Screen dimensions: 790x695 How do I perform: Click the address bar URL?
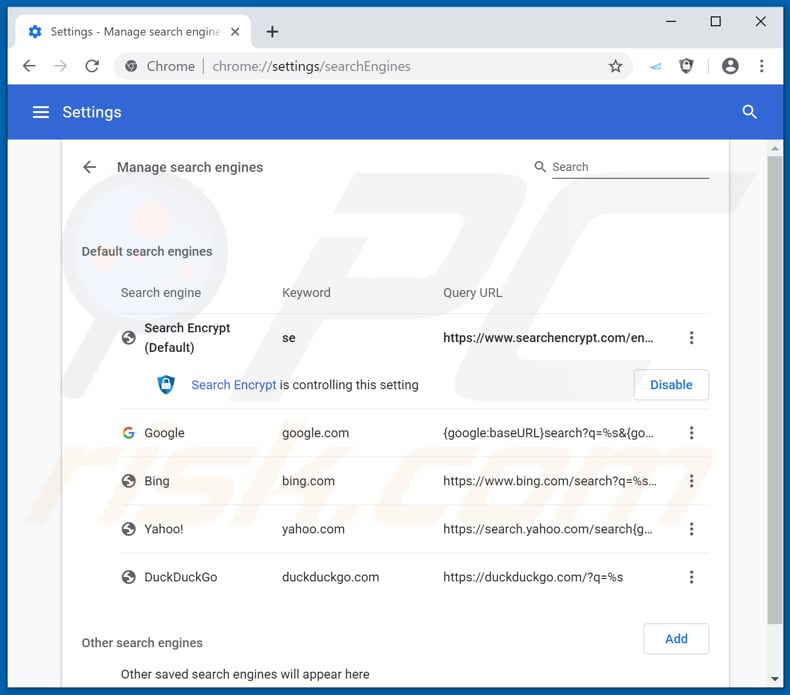[x=311, y=66]
